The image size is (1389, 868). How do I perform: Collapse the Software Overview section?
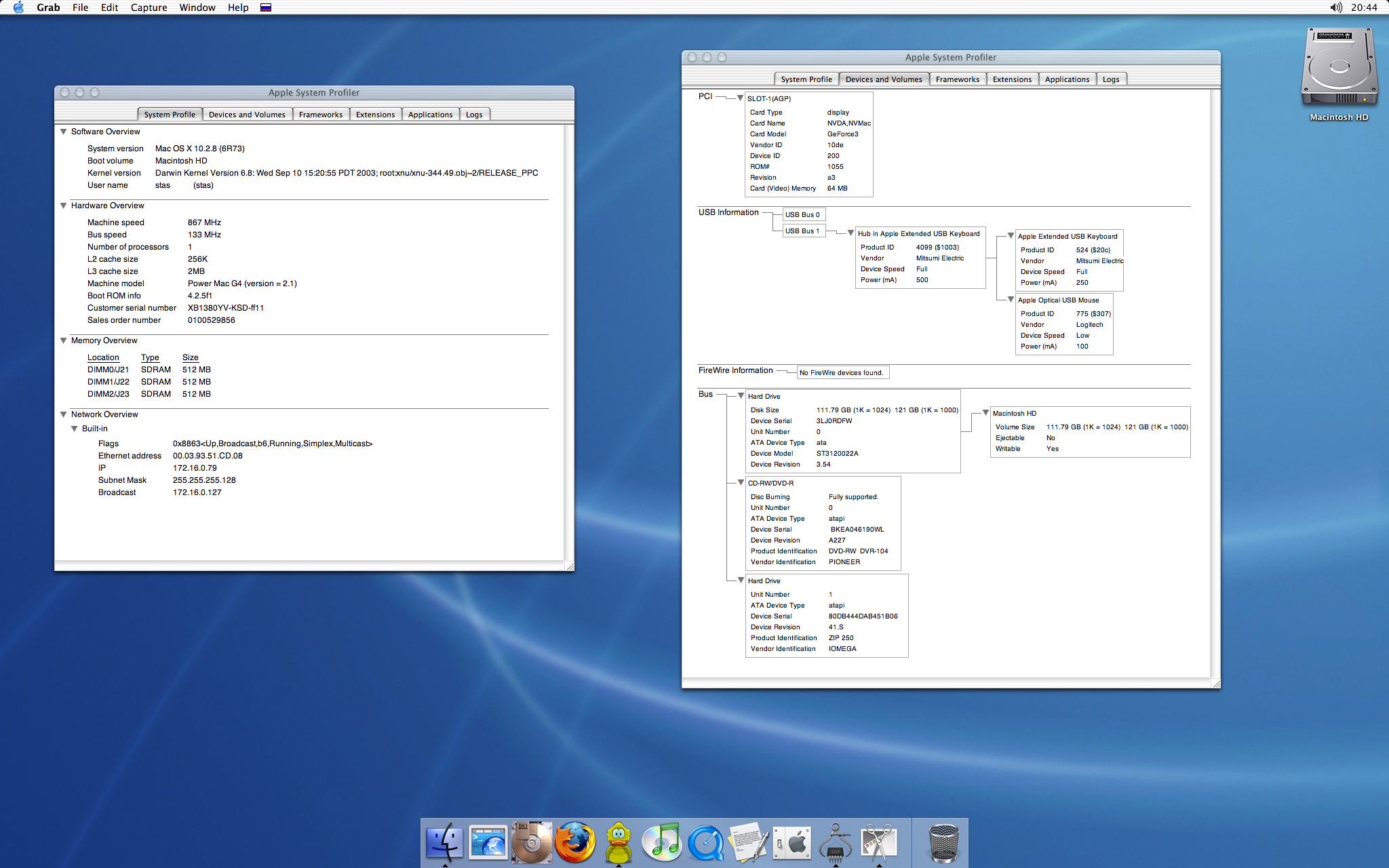pos(63,132)
